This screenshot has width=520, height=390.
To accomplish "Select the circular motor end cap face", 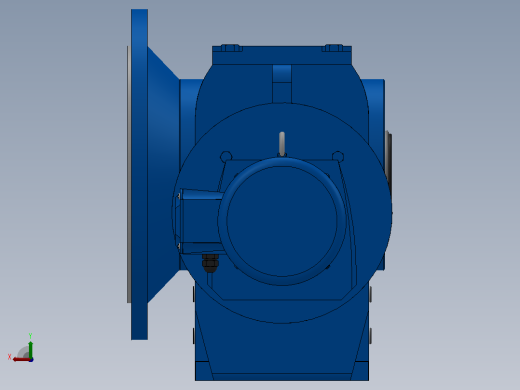I will 282,221.
